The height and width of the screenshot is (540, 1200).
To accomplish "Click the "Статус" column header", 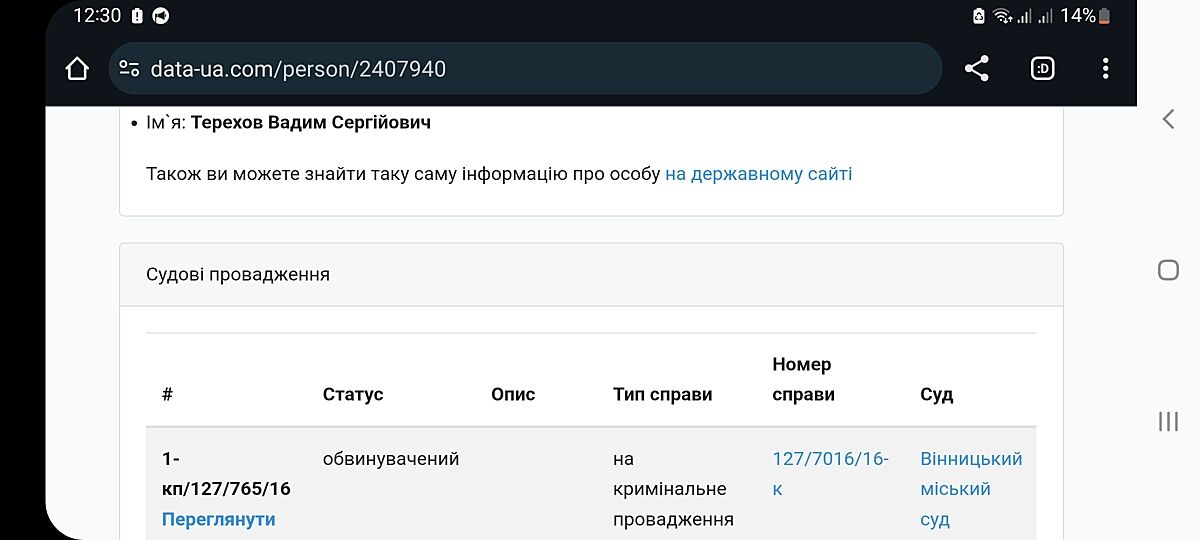I will [353, 394].
